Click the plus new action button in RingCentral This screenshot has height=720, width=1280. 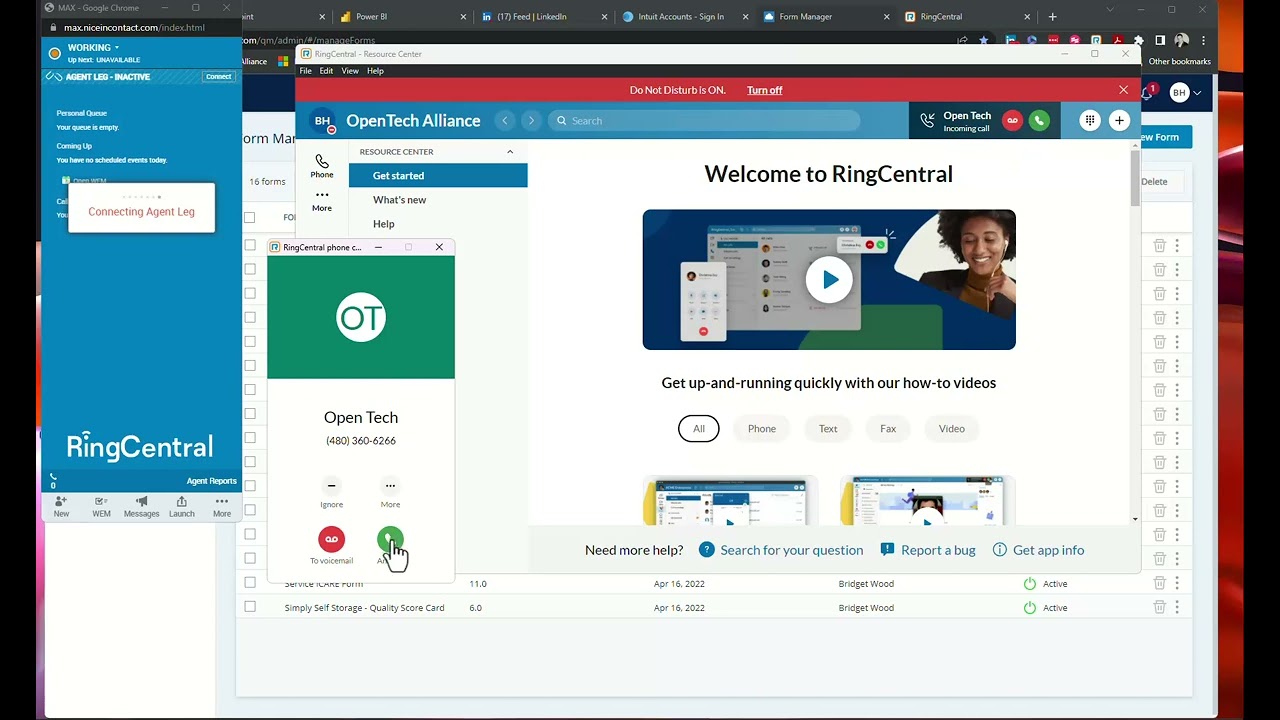point(1119,121)
